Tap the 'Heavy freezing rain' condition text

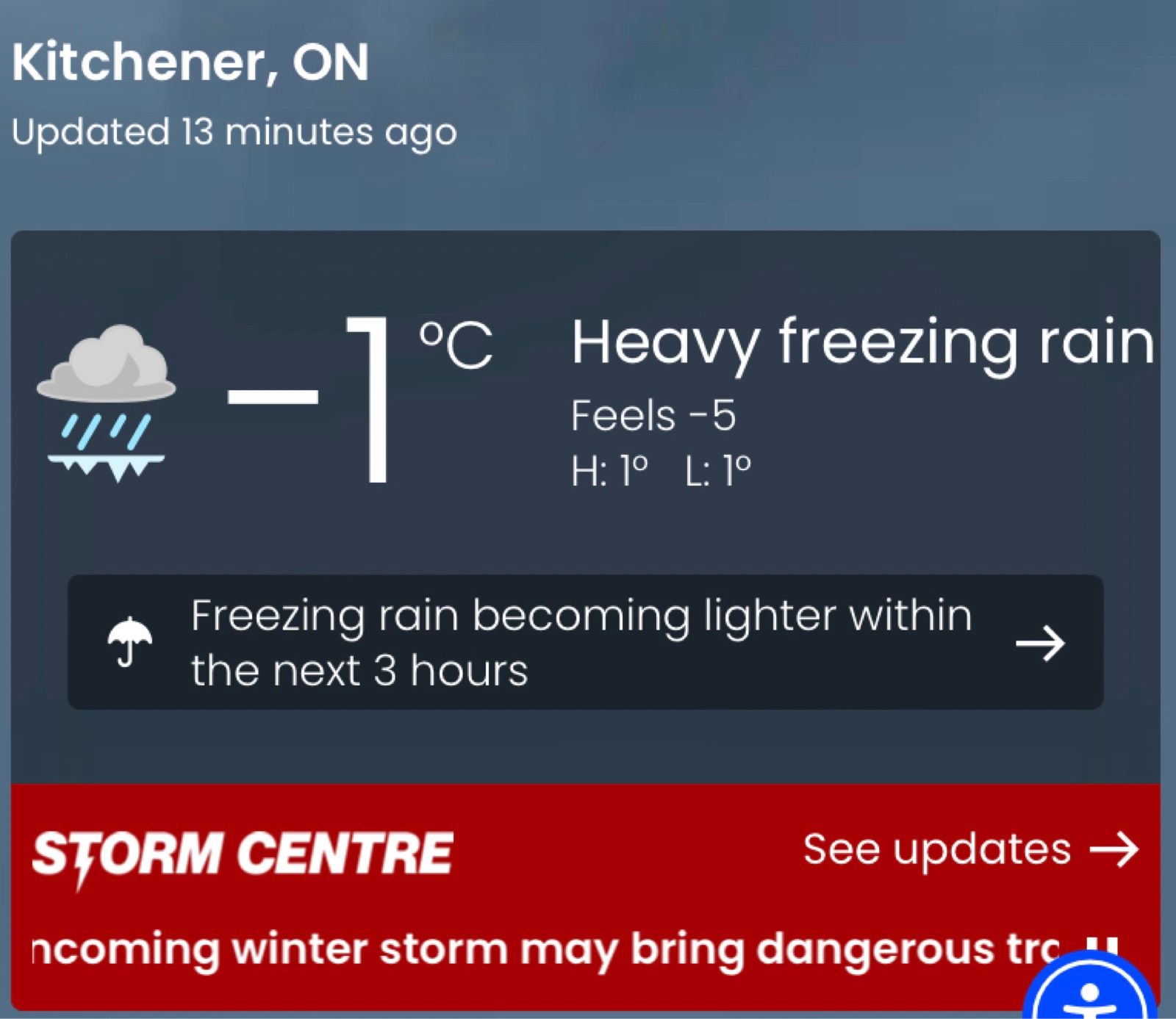coord(862,342)
